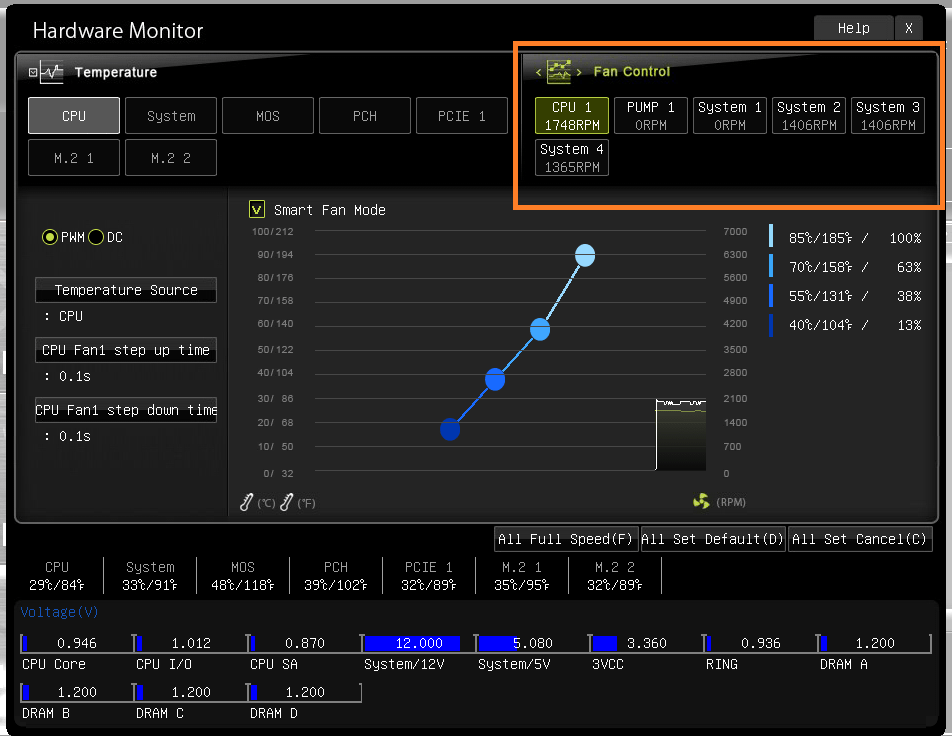Click the 70°C fan curve point
Screen dimensions: 952x736
coord(540,330)
